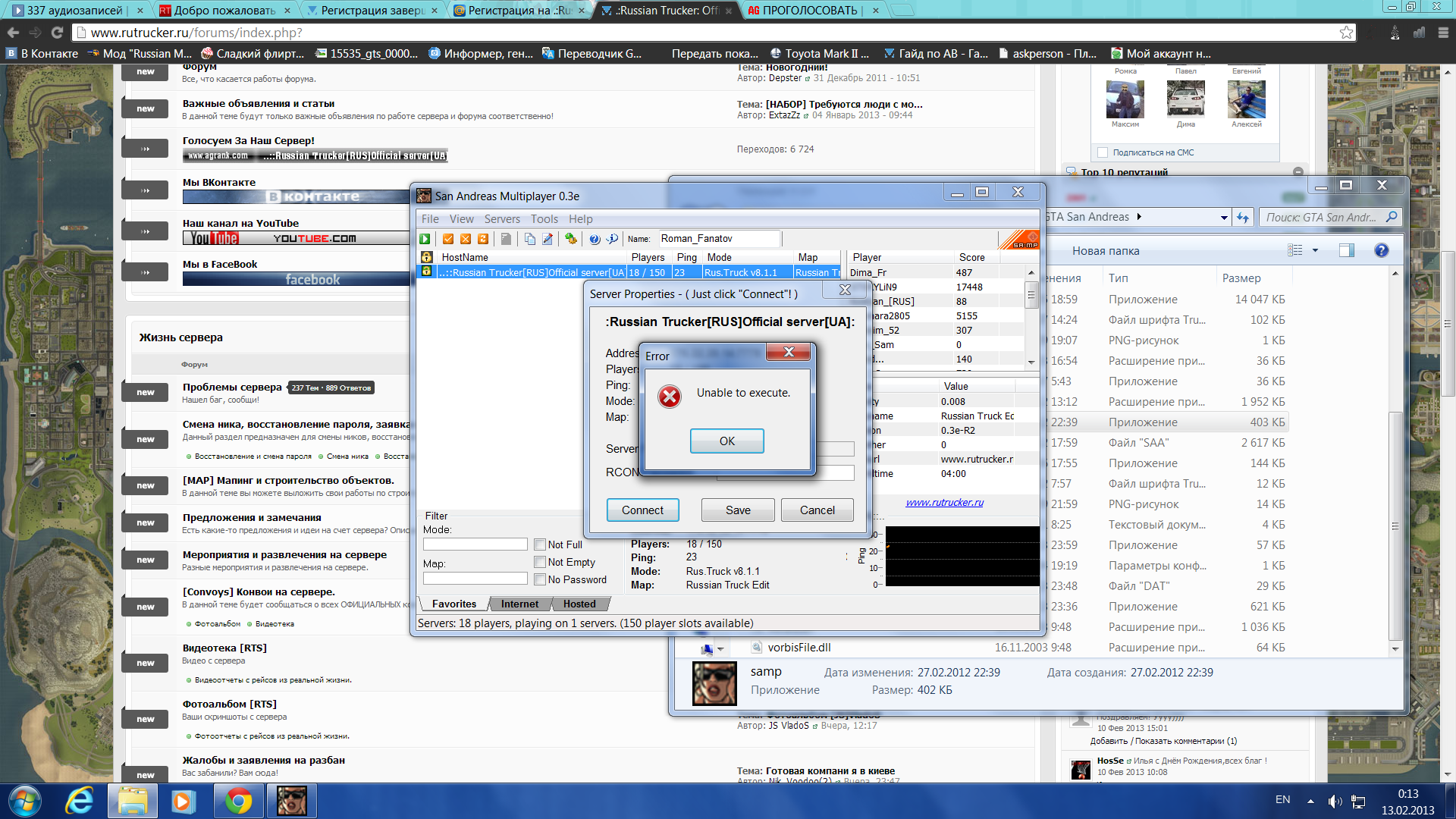
Task: Open the File menu in SA-MP
Action: (430, 219)
